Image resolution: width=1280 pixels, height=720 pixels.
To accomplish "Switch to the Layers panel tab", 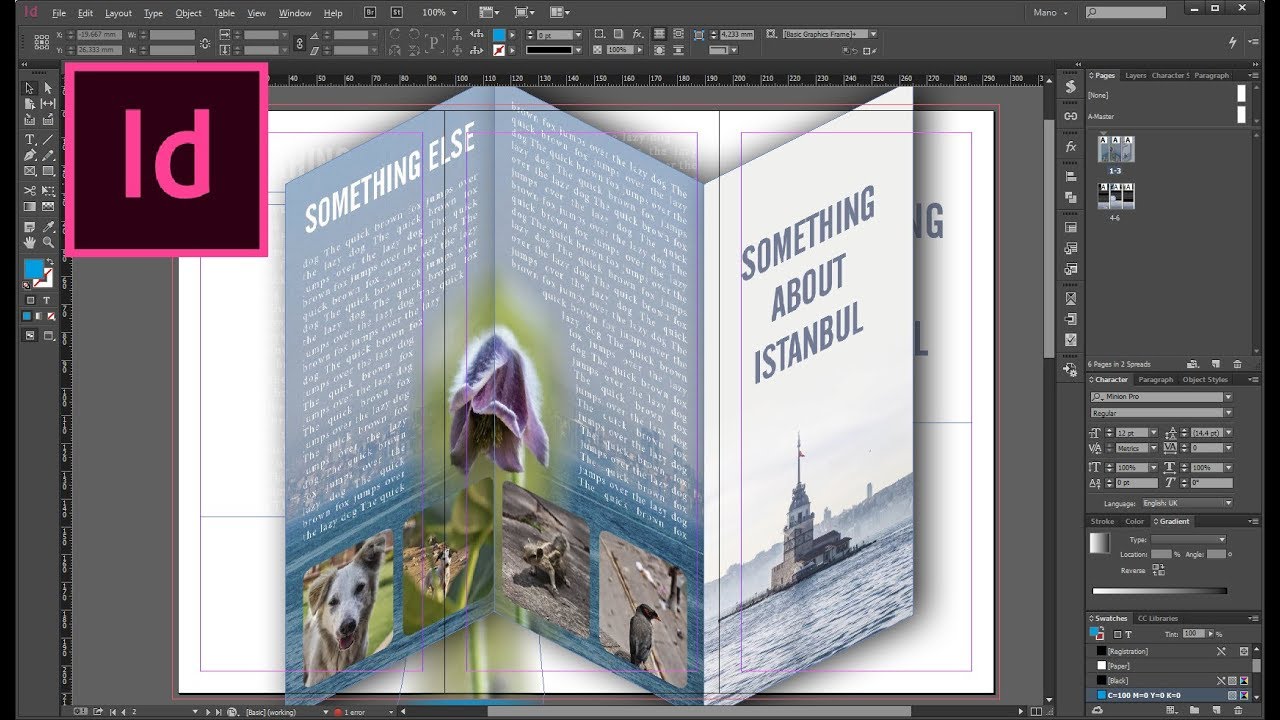I will pyautogui.click(x=1136, y=76).
